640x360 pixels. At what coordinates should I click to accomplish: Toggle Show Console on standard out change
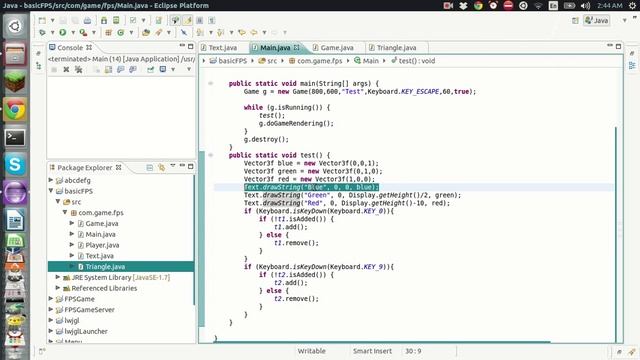[120, 70]
